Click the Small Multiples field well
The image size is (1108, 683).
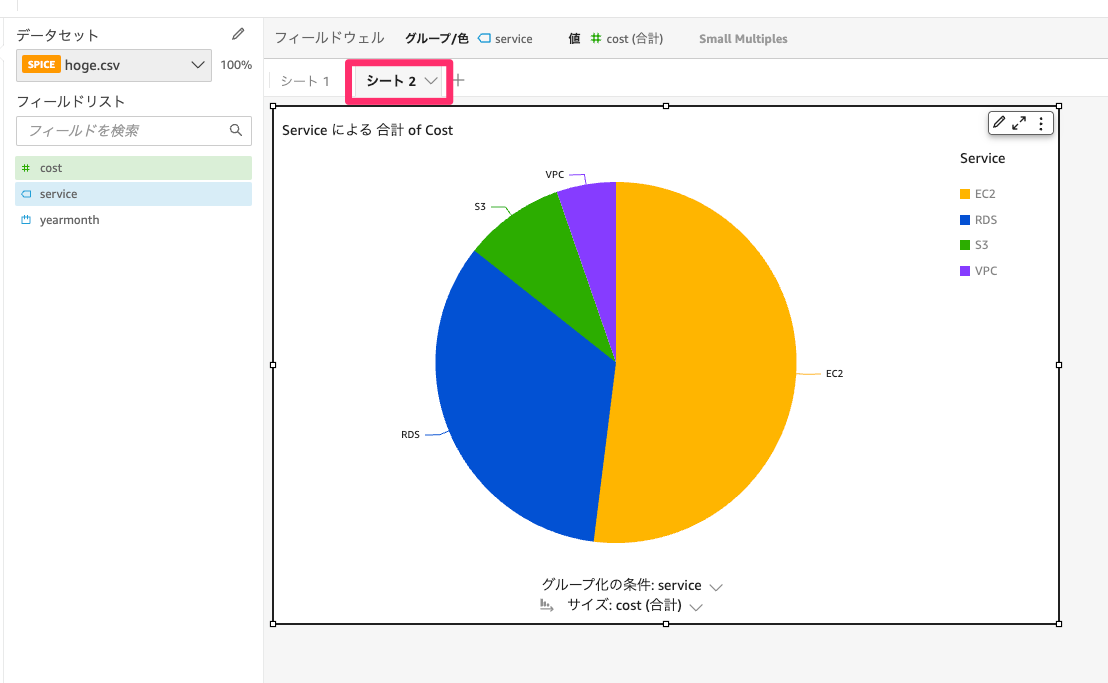tap(743, 38)
